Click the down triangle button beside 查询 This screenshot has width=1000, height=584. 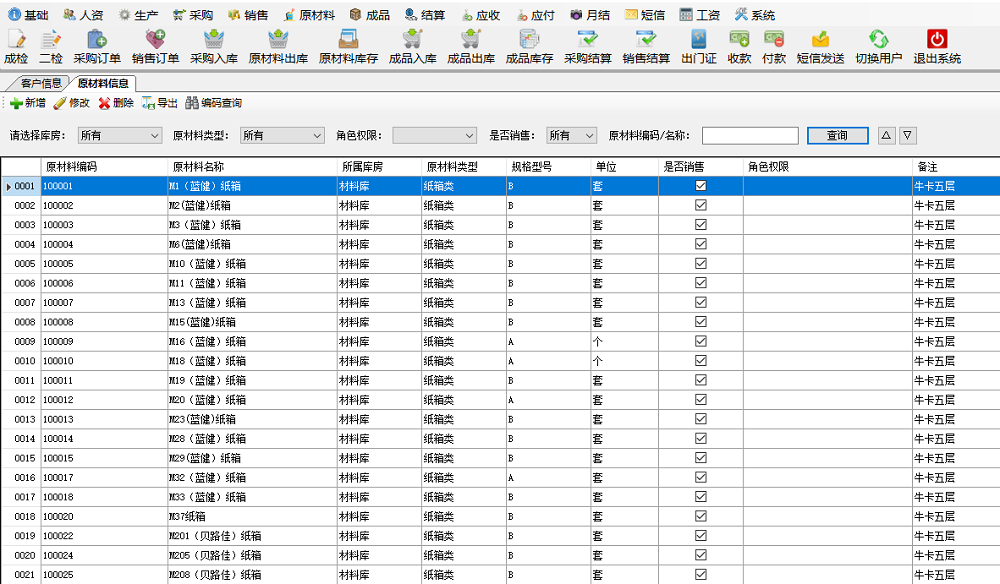[x=907, y=136]
